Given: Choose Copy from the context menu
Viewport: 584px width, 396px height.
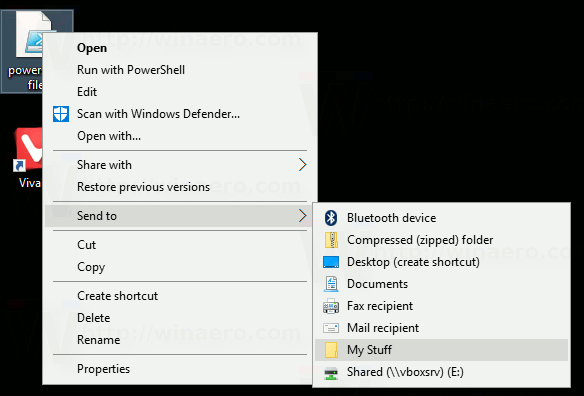Looking at the screenshot, I should click(x=91, y=267).
